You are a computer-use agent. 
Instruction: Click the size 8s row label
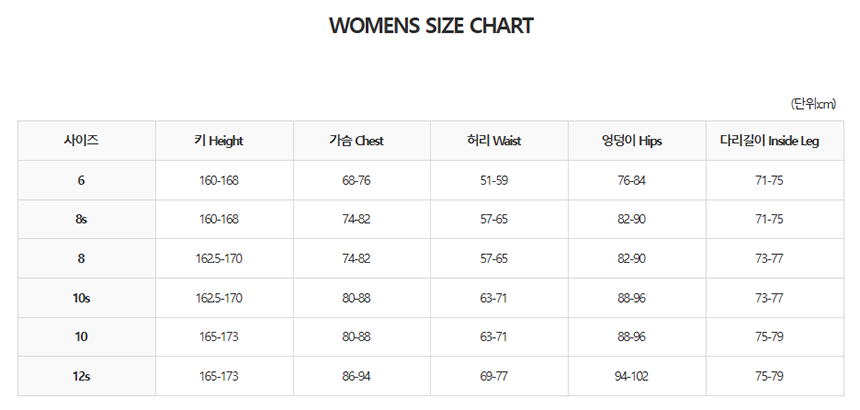coord(81,219)
